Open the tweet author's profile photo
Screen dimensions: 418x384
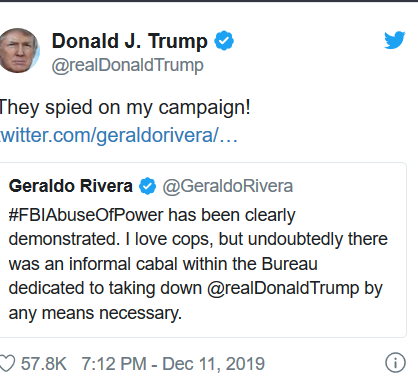[x=19, y=50]
